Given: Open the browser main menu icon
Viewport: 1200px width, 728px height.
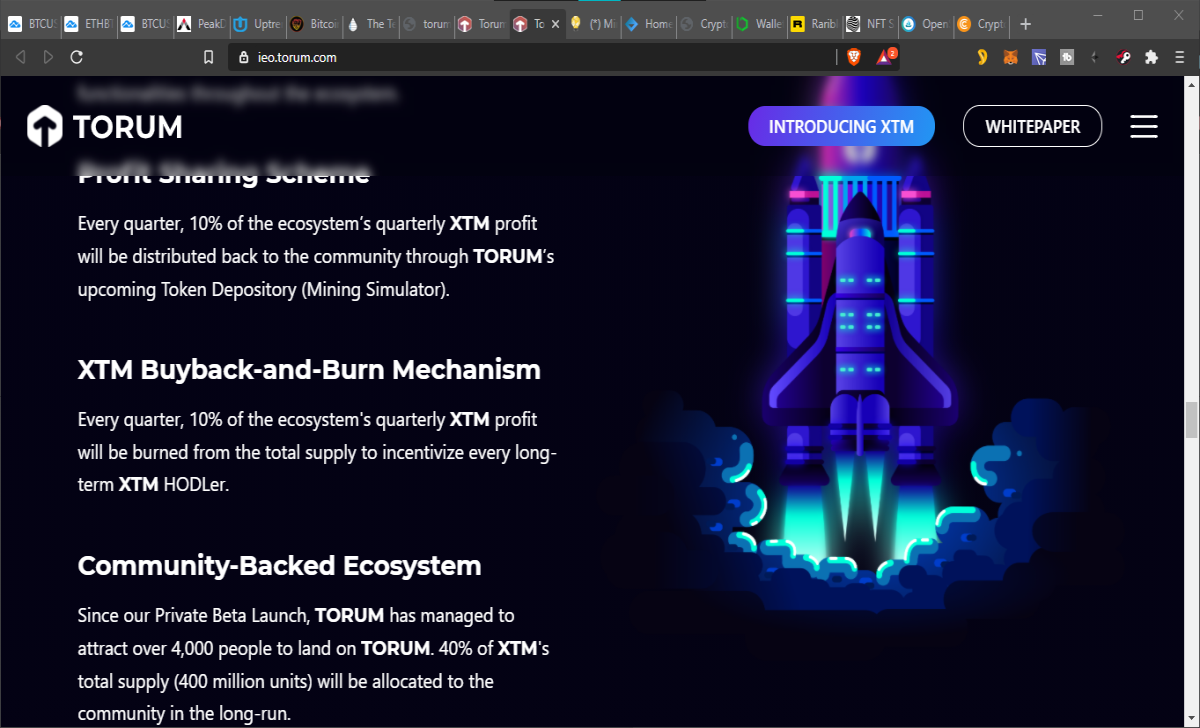Looking at the screenshot, I should coord(1180,58).
